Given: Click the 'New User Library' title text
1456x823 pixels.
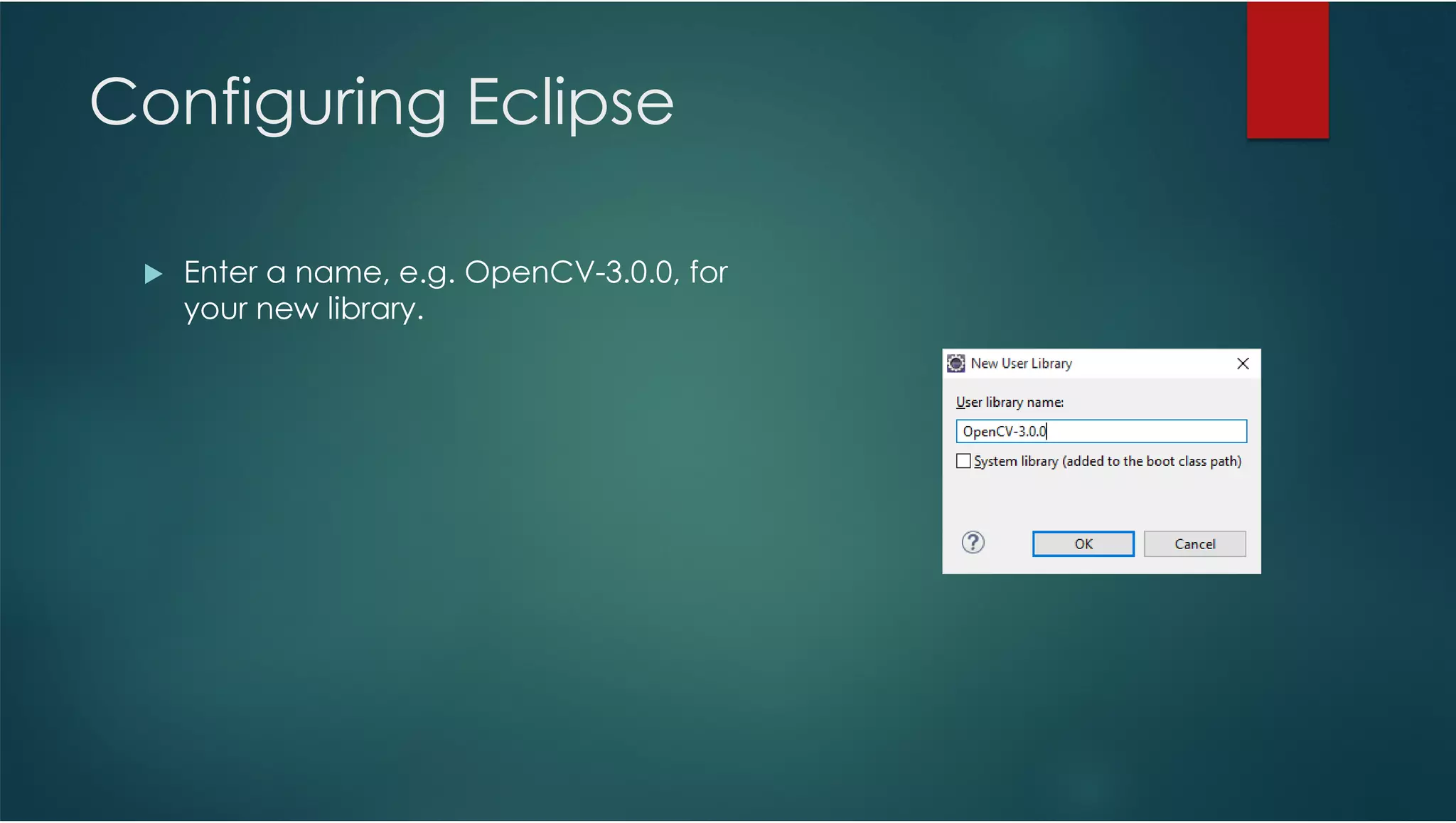Looking at the screenshot, I should 1021,363.
